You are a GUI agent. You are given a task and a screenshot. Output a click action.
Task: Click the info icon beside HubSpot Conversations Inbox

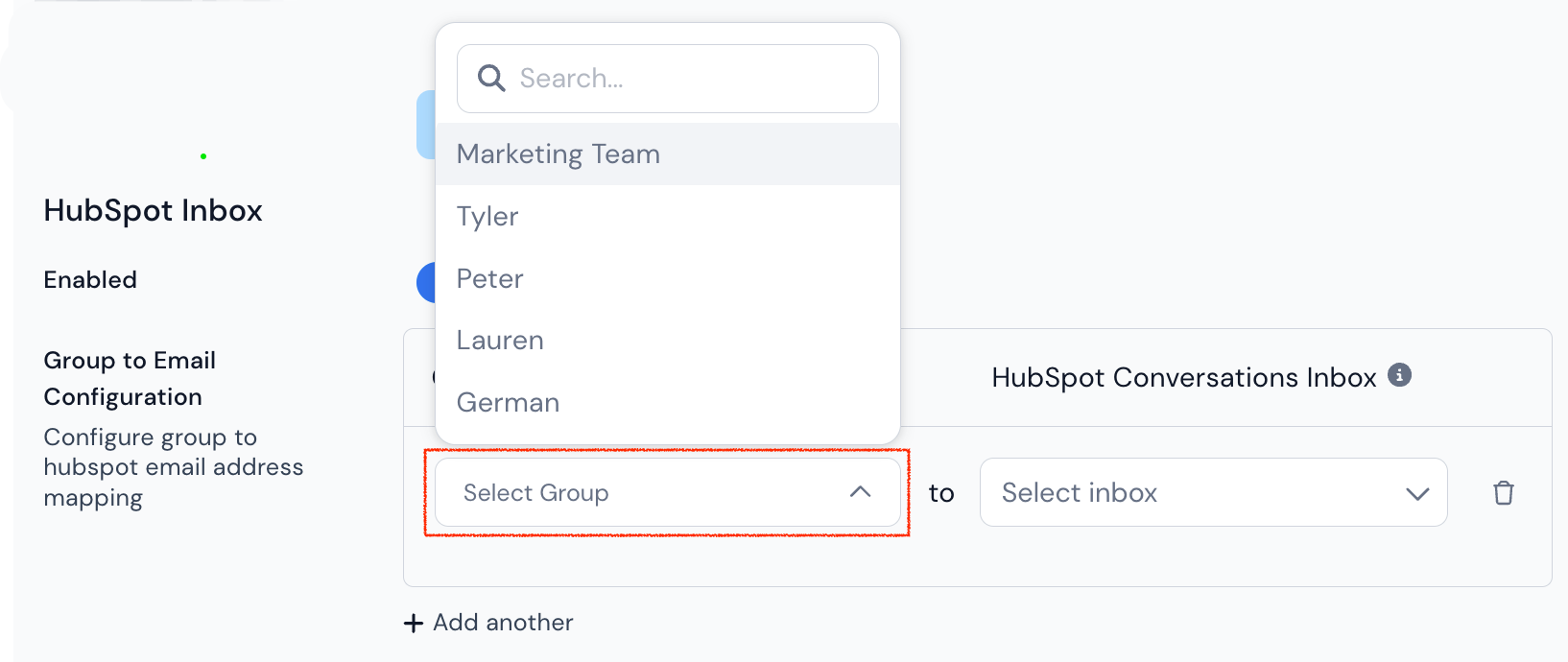coord(1399,375)
